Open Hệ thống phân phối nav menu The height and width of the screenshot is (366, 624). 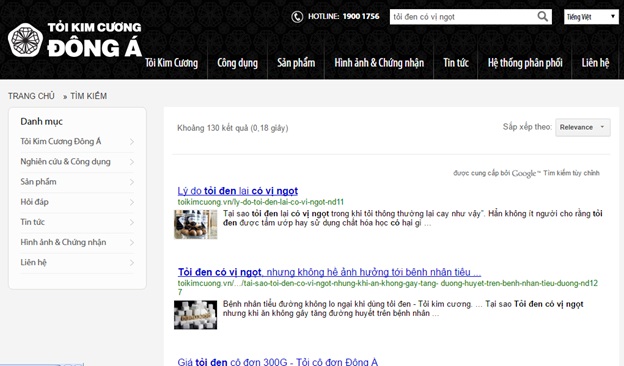click(525, 63)
